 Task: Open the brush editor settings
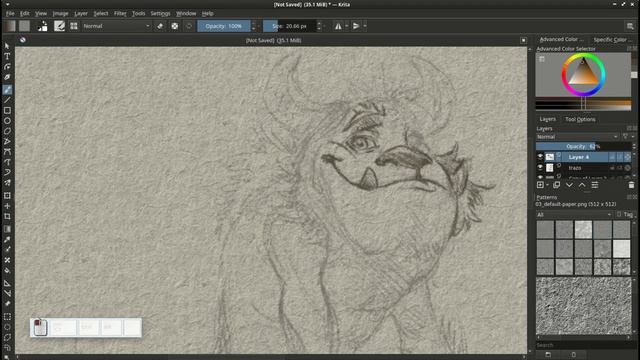(x=60, y=26)
